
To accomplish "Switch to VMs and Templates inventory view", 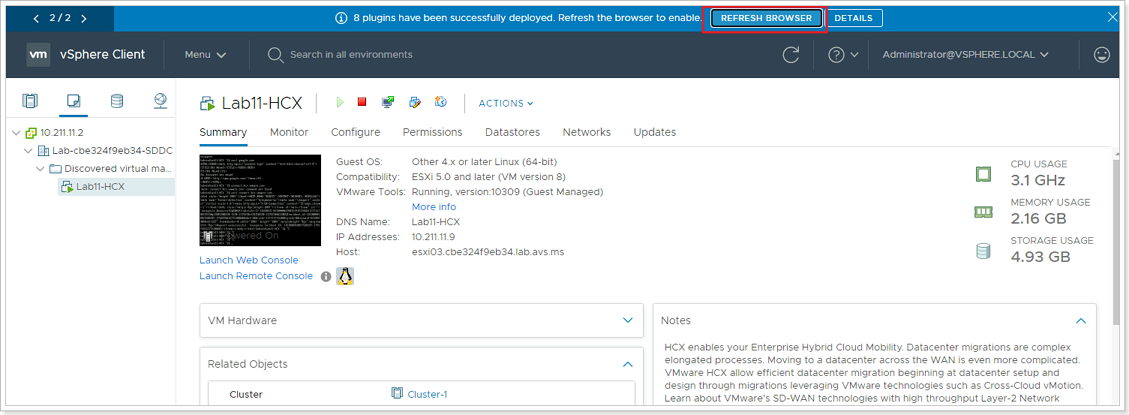I will tap(73, 101).
